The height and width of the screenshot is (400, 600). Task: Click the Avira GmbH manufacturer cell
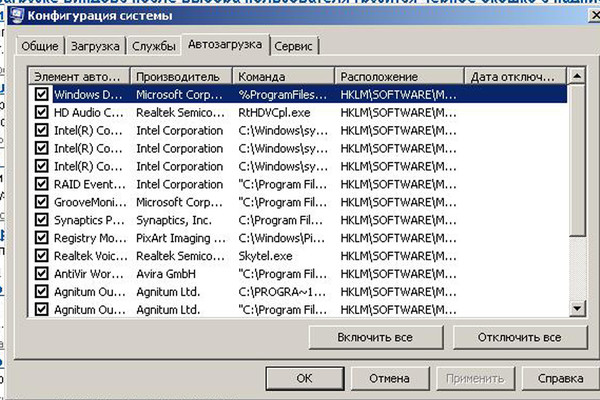click(166, 274)
